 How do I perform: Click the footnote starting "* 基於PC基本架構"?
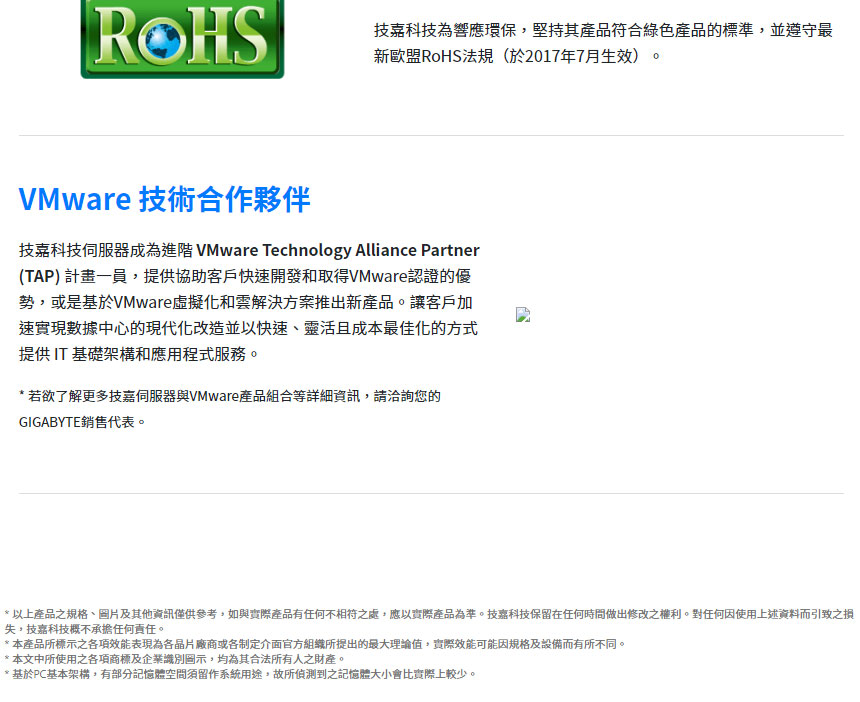[x=241, y=673]
